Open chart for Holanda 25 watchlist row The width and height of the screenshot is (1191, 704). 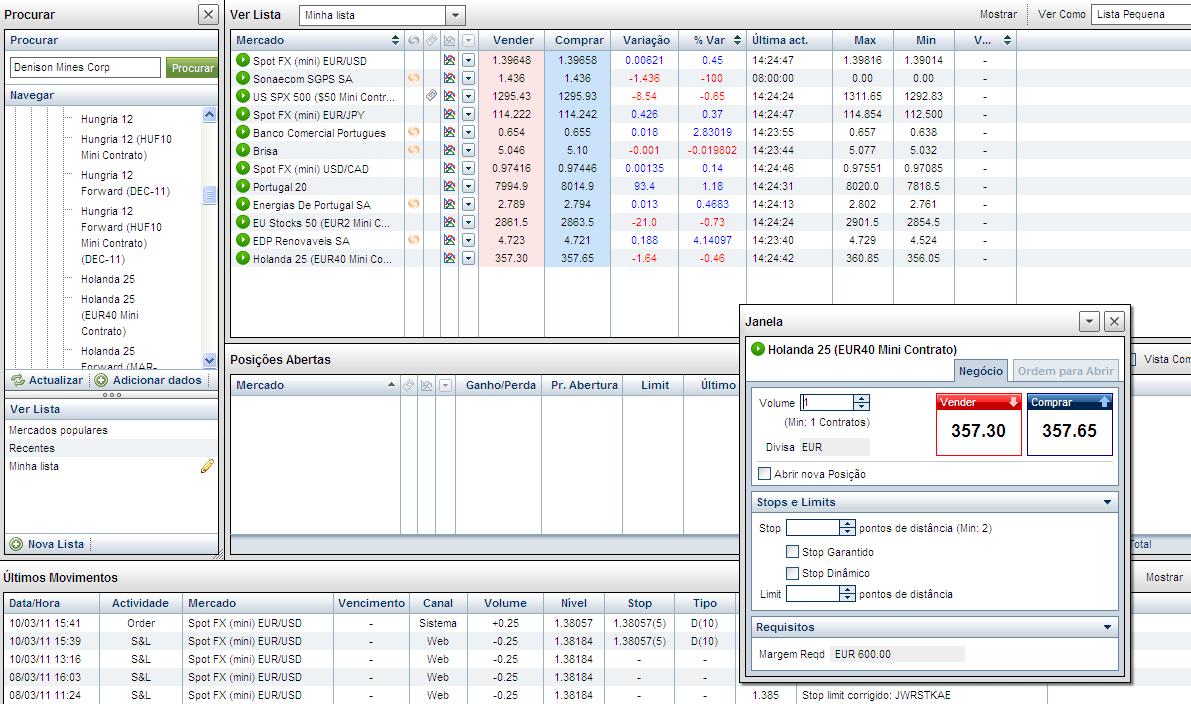[450, 258]
